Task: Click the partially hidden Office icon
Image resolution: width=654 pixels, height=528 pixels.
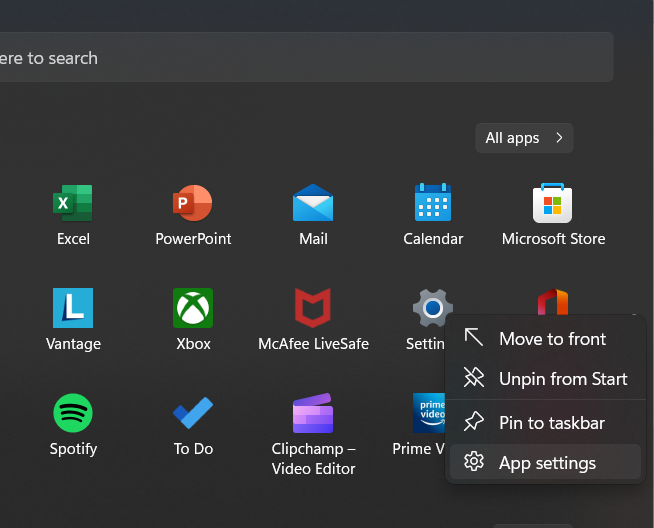Action: point(553,300)
